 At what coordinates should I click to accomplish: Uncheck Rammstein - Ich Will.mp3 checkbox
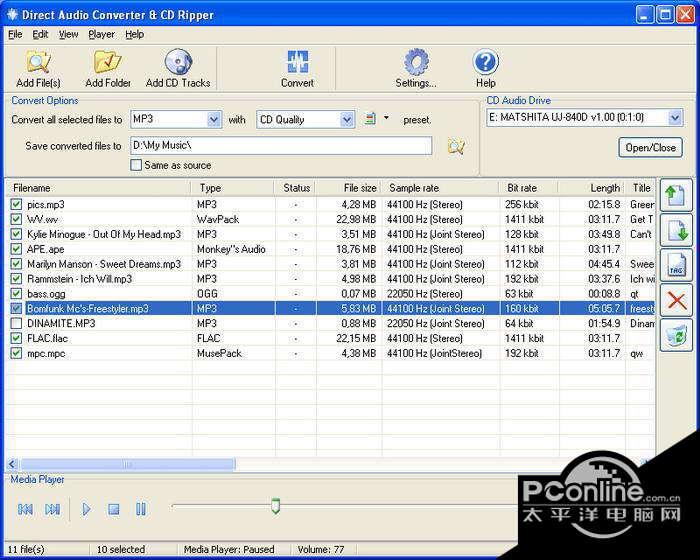[16, 279]
